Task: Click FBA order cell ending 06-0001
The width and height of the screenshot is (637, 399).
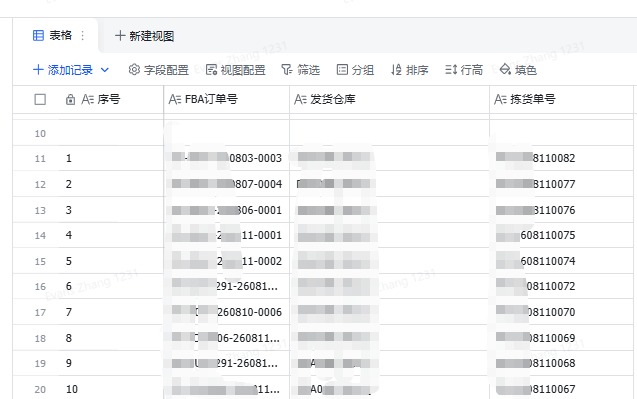Action: point(227,210)
